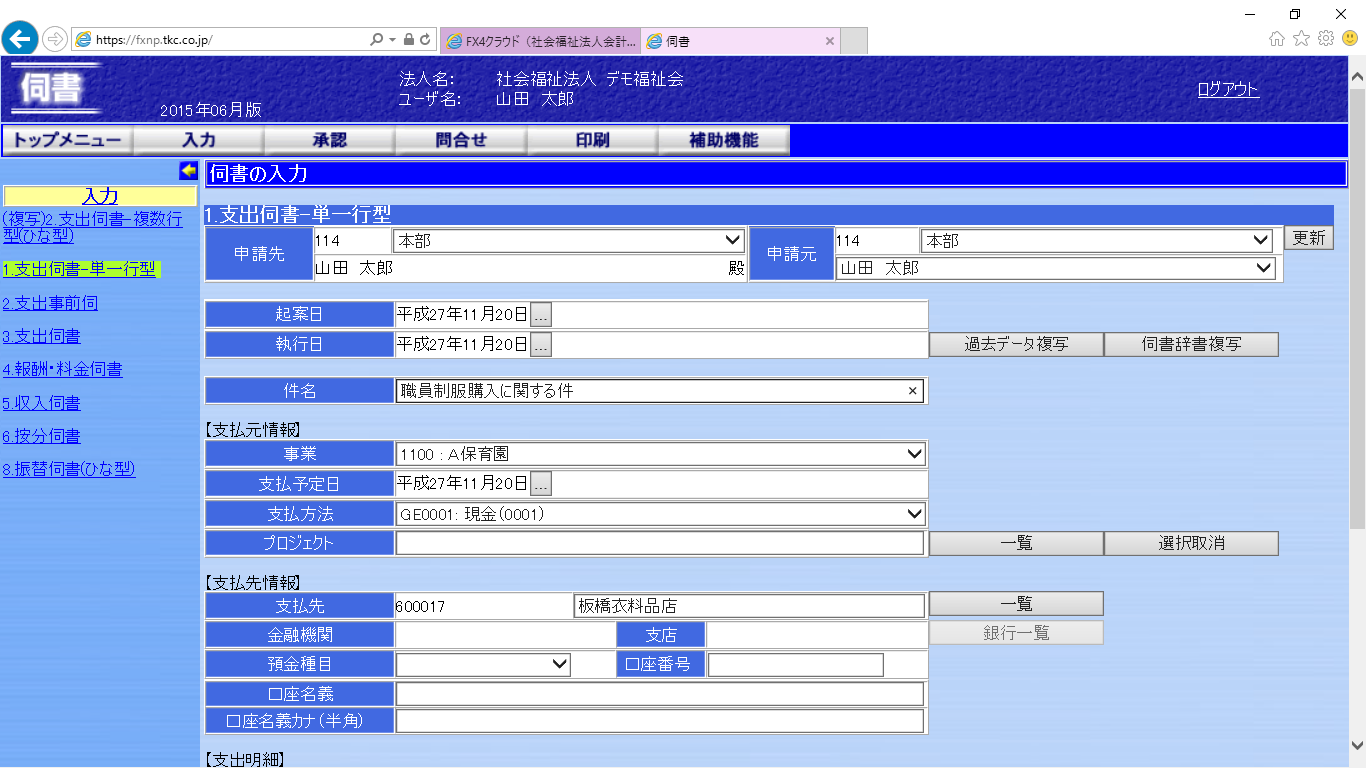Expand the 預金種目 dropdown
Screen dimensions: 1366x768
click(x=483, y=664)
